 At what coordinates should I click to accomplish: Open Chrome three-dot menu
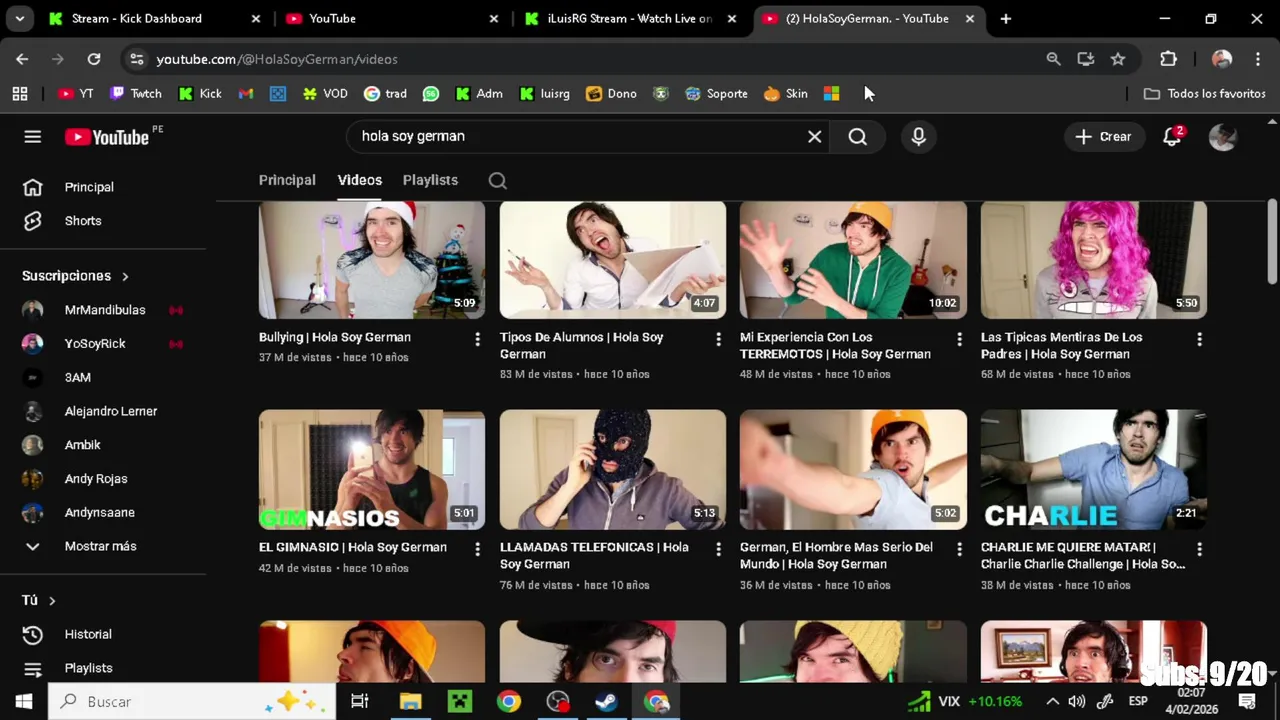1257,59
